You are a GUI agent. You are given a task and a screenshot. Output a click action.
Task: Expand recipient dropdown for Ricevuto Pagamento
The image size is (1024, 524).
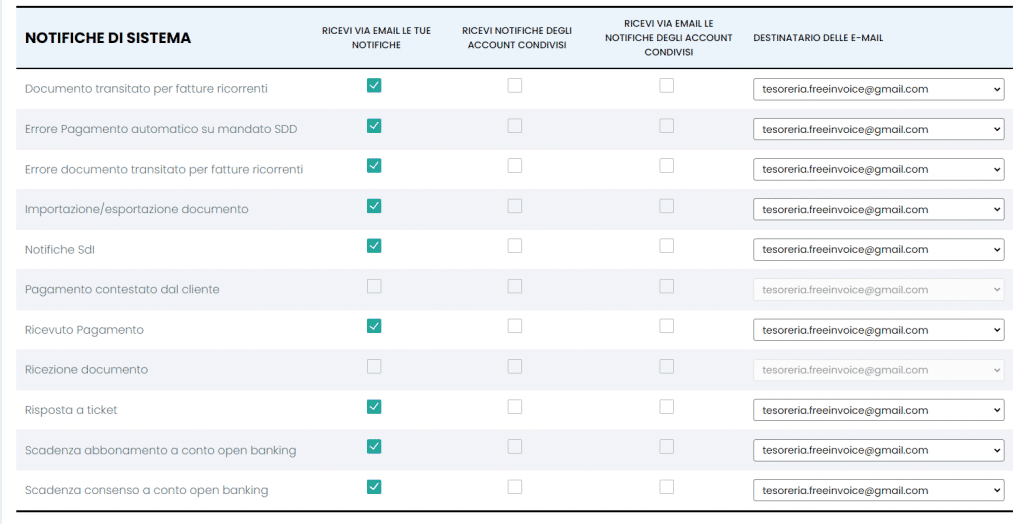[878, 330]
